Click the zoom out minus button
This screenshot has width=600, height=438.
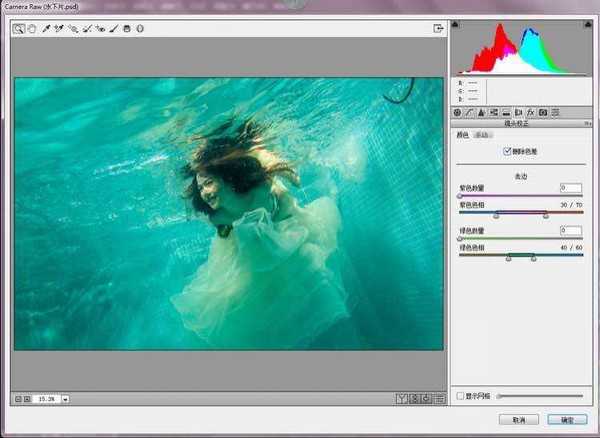click(x=18, y=398)
